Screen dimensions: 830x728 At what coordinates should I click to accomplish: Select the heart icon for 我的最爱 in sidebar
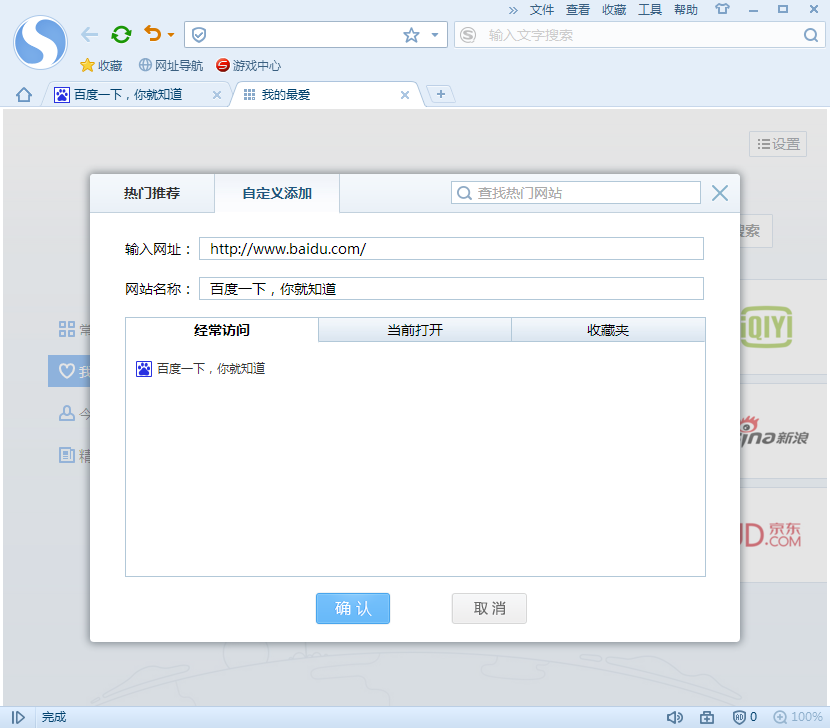point(67,370)
